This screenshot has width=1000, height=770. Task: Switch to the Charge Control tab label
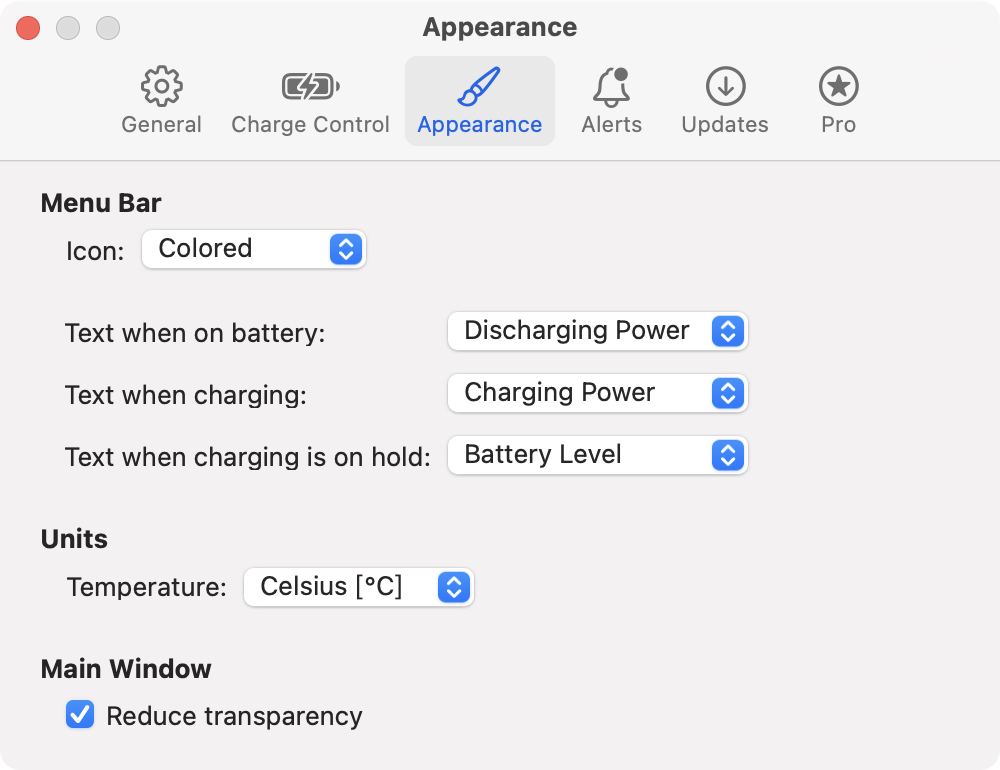click(311, 124)
